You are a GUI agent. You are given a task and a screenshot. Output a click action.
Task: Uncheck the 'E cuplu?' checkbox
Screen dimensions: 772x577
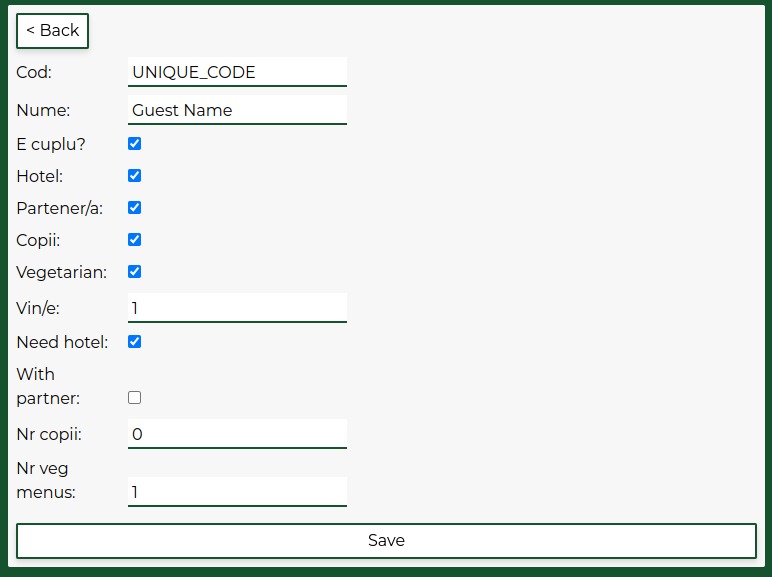135,144
